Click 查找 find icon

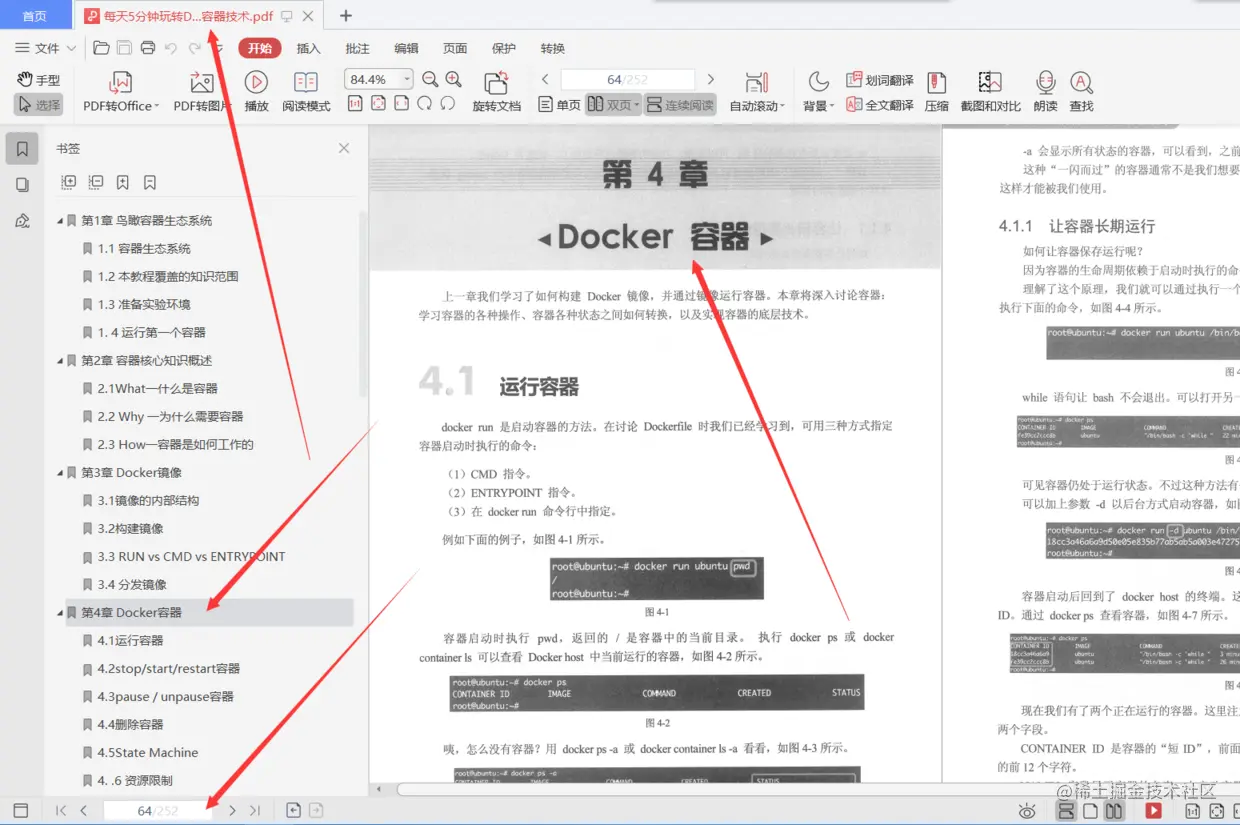(1081, 92)
